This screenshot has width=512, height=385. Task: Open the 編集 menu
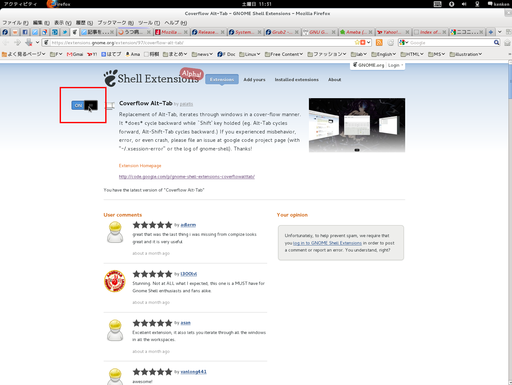point(41,23)
